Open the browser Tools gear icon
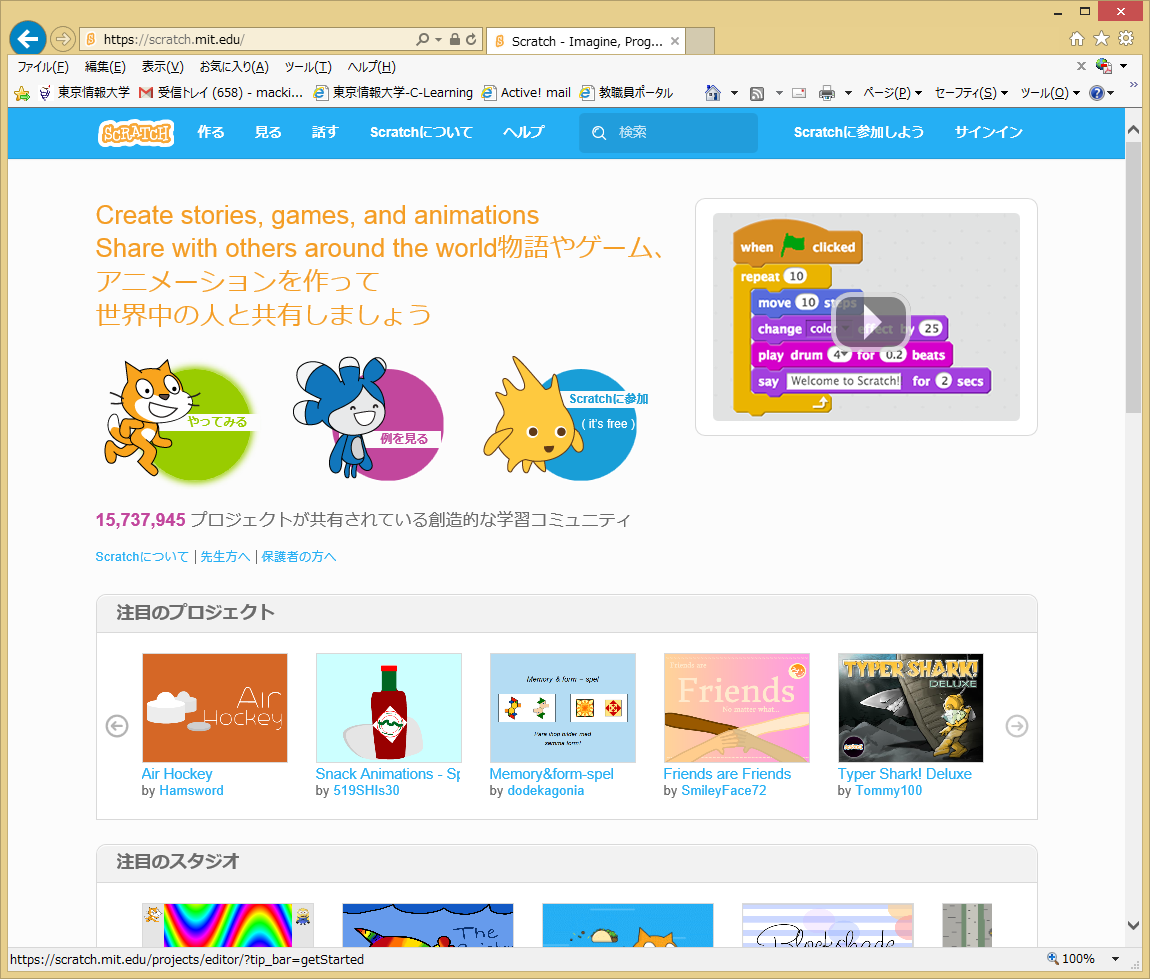The width and height of the screenshot is (1150, 979). coord(1126,38)
